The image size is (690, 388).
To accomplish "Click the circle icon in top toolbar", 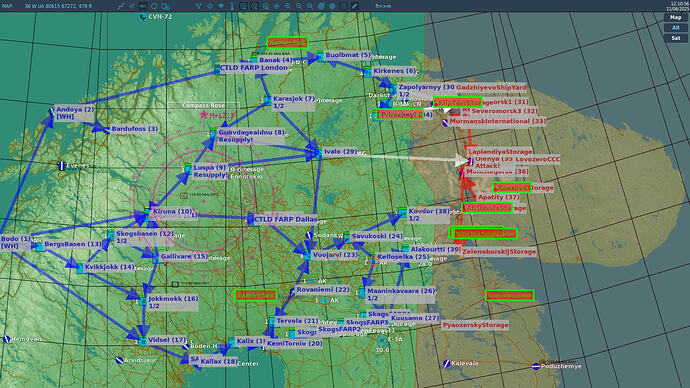I will (x=154, y=6).
